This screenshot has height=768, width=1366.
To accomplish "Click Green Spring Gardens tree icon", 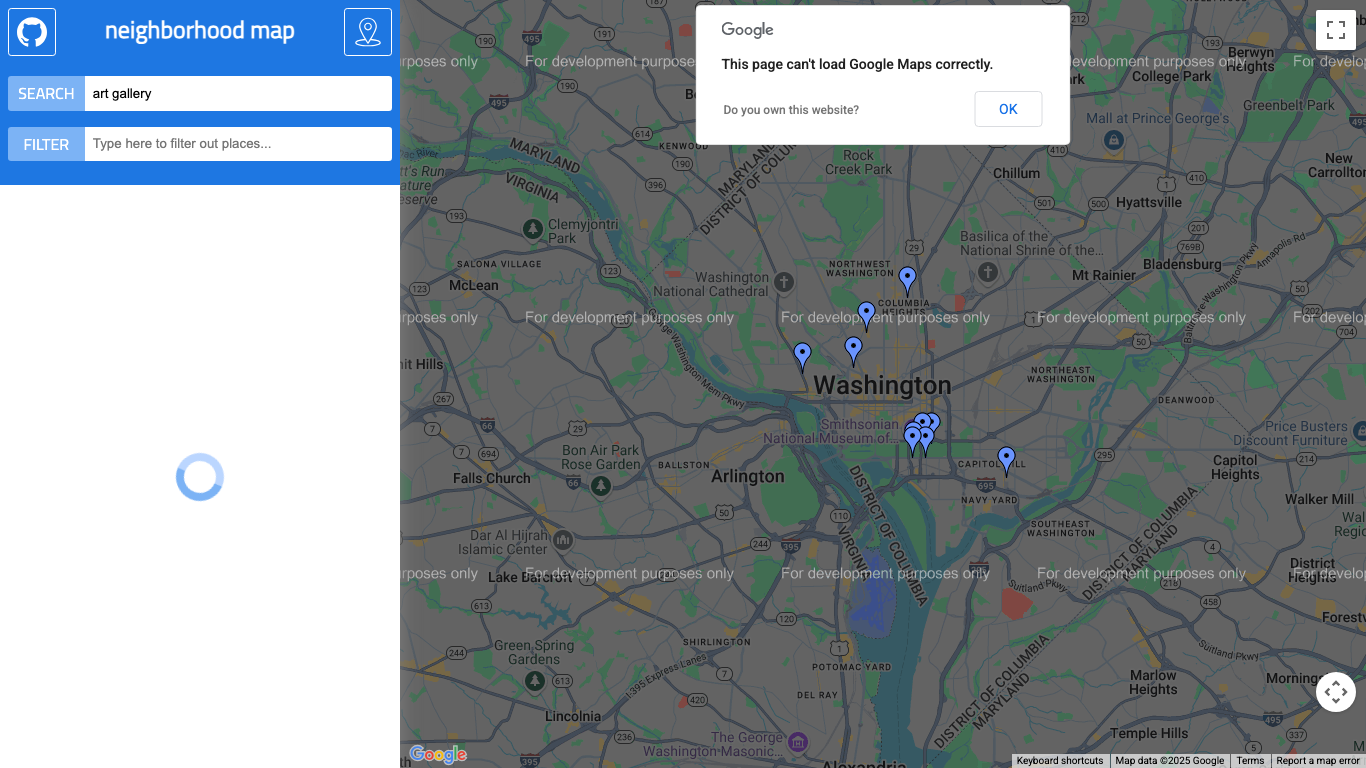I will click(x=535, y=680).
